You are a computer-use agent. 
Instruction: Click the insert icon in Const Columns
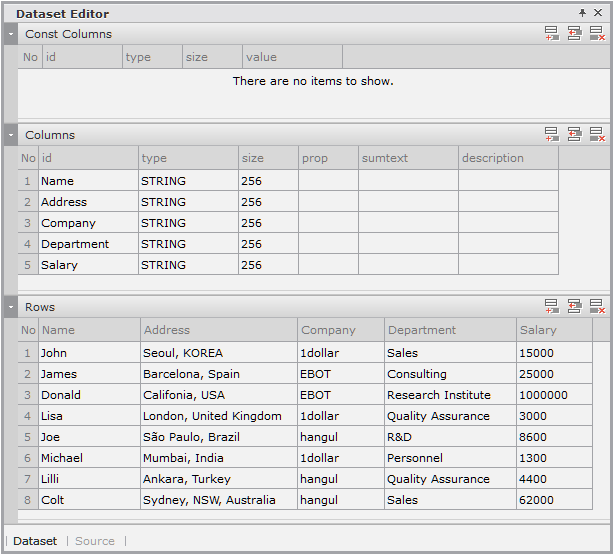pyautogui.click(x=574, y=34)
